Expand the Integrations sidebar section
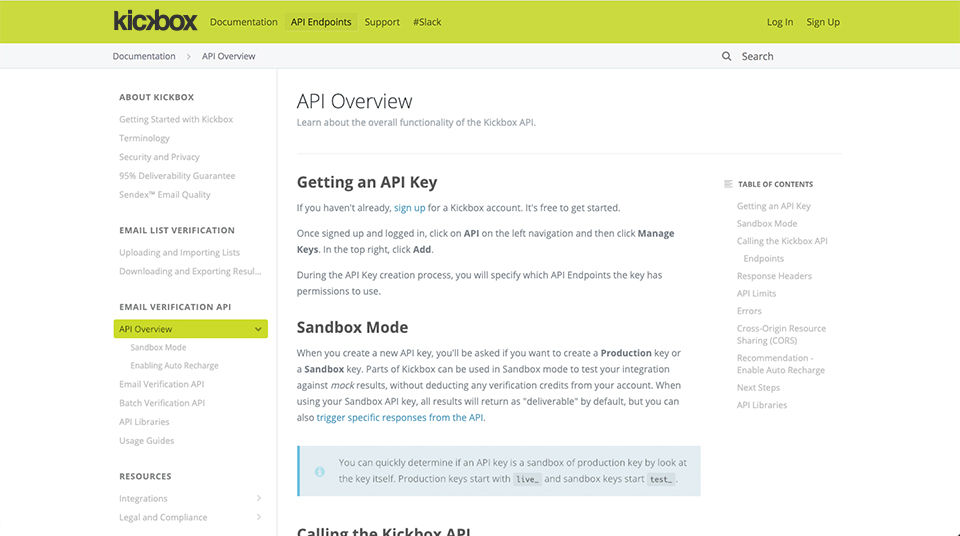960x536 pixels. [258, 498]
